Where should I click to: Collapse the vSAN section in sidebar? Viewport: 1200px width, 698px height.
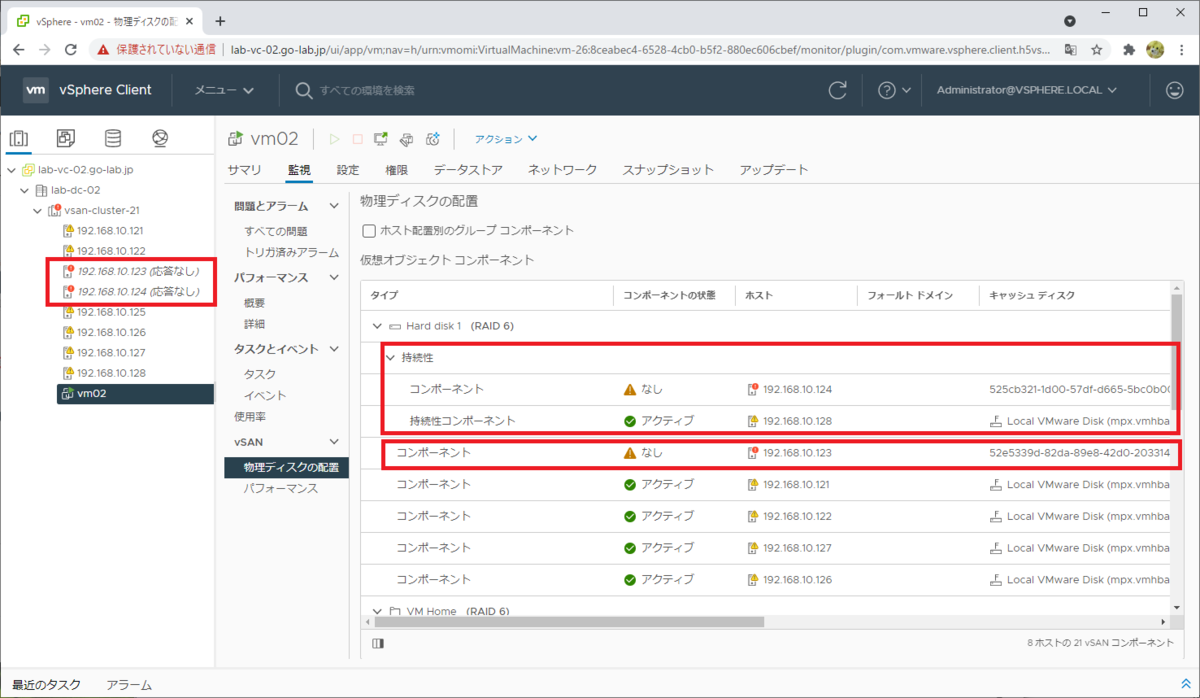(x=334, y=441)
